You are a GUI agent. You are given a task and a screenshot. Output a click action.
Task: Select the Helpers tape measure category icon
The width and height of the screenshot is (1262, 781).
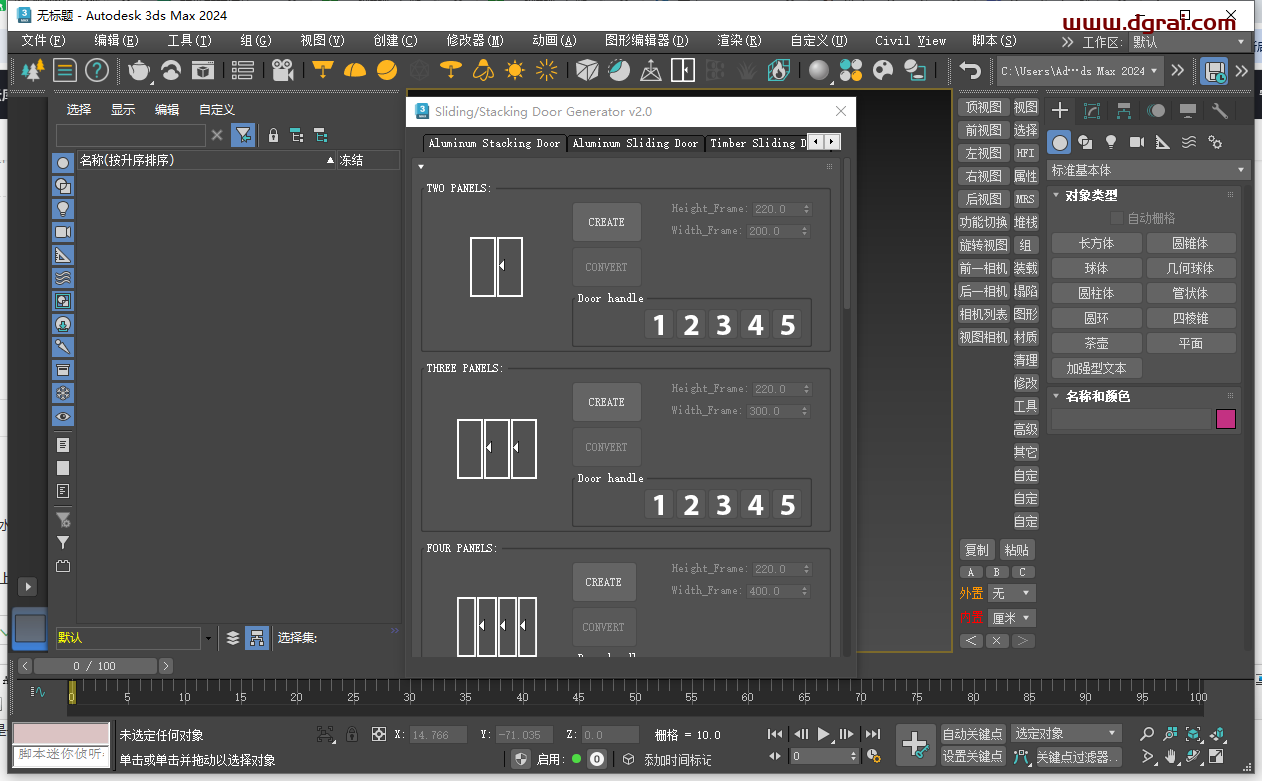click(1163, 142)
